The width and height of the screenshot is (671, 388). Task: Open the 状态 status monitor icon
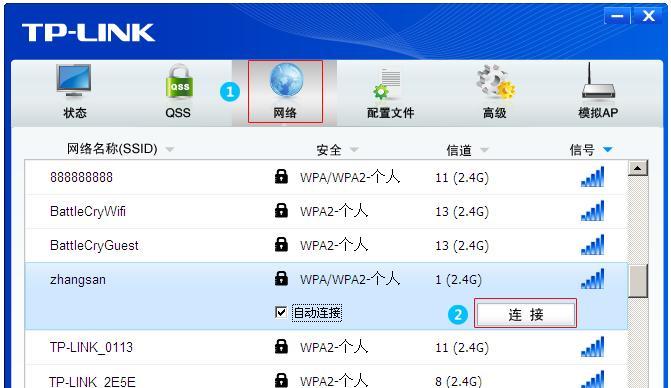coord(74,80)
